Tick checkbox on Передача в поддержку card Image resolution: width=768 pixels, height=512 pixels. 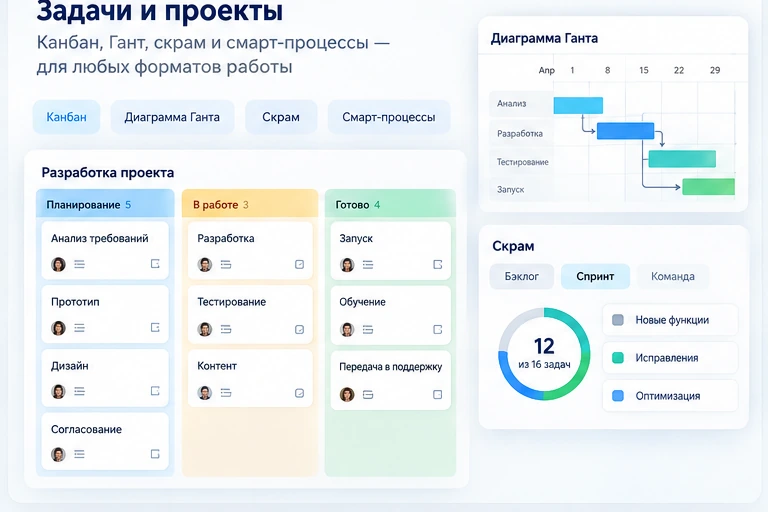click(438, 394)
